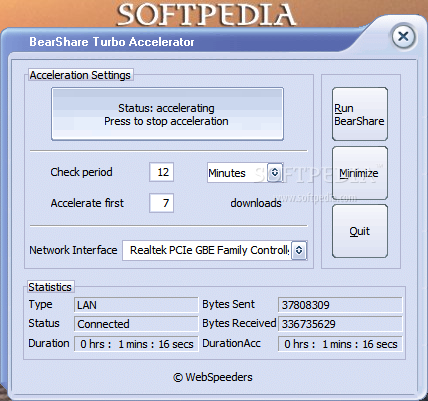Click the Bytes Sent label
The width and height of the screenshot is (428, 401).
coord(228,304)
